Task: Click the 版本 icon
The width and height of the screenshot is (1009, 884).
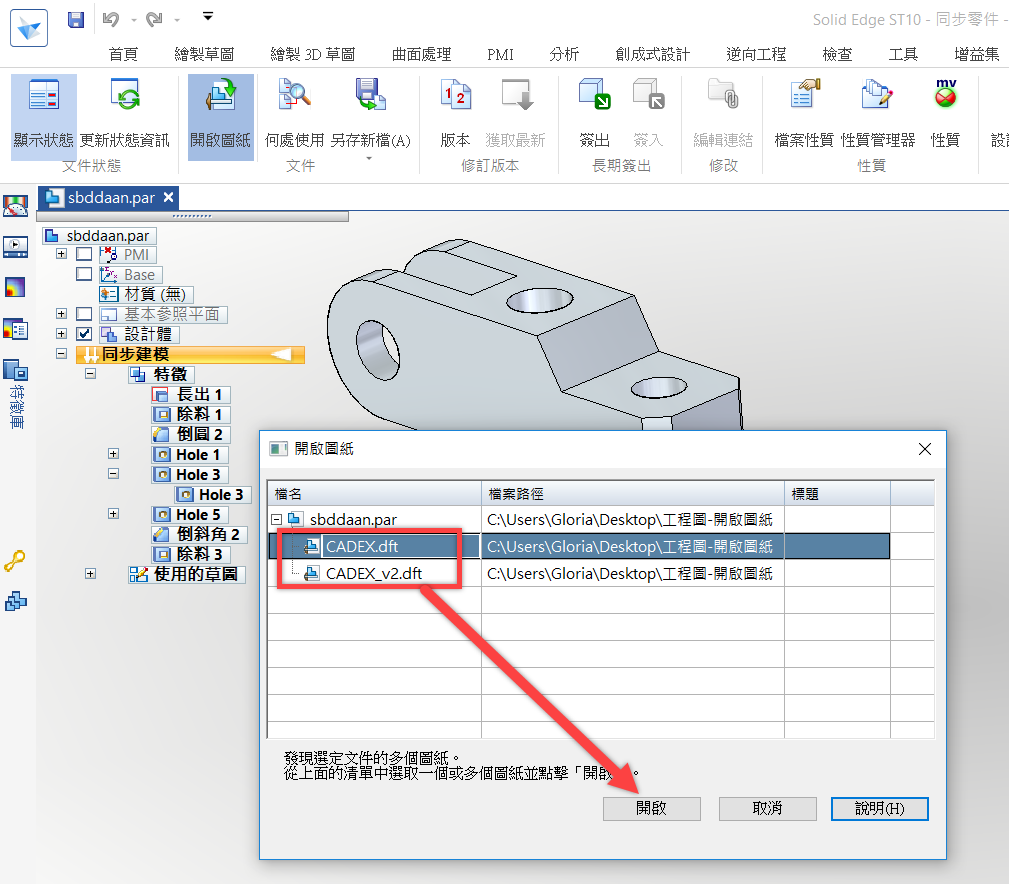Action: coord(456,95)
